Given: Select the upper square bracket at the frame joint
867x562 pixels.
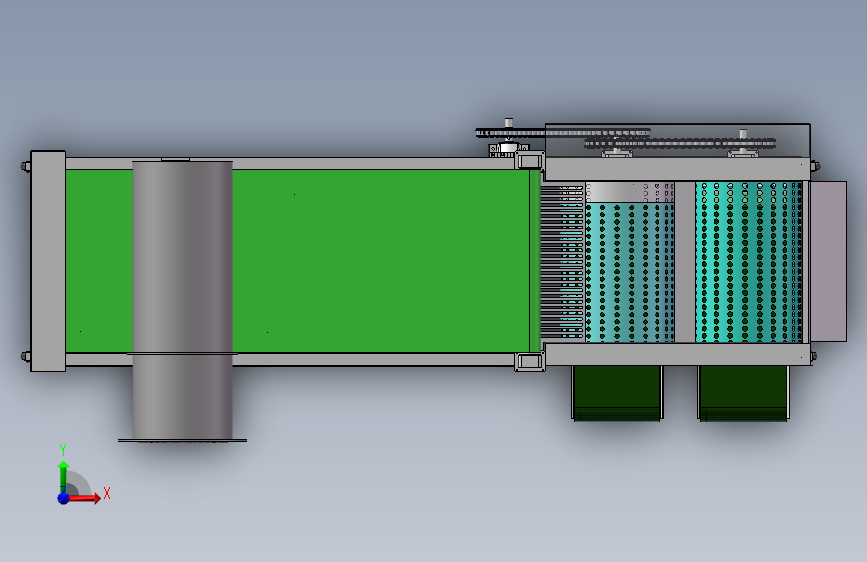Looking at the screenshot, I should coord(529,161).
